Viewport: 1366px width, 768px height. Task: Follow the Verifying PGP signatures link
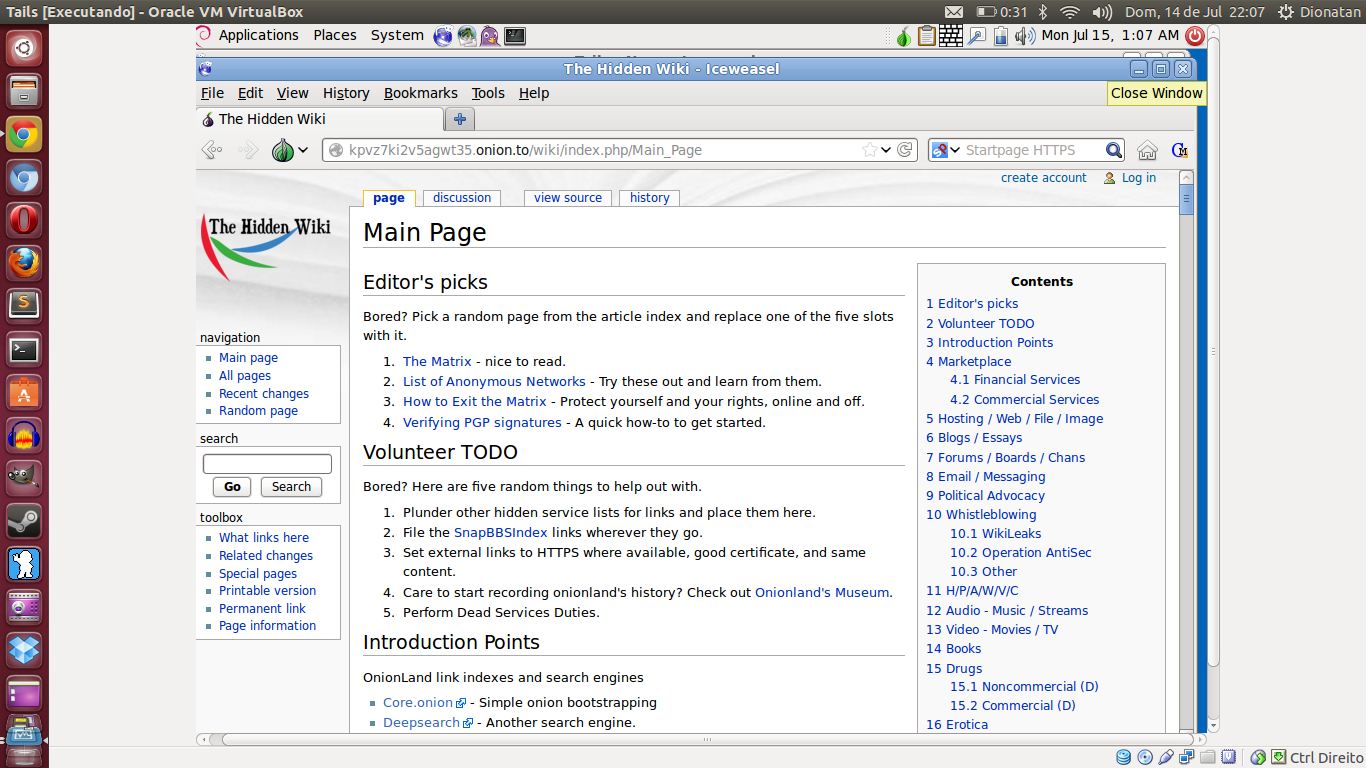point(482,423)
